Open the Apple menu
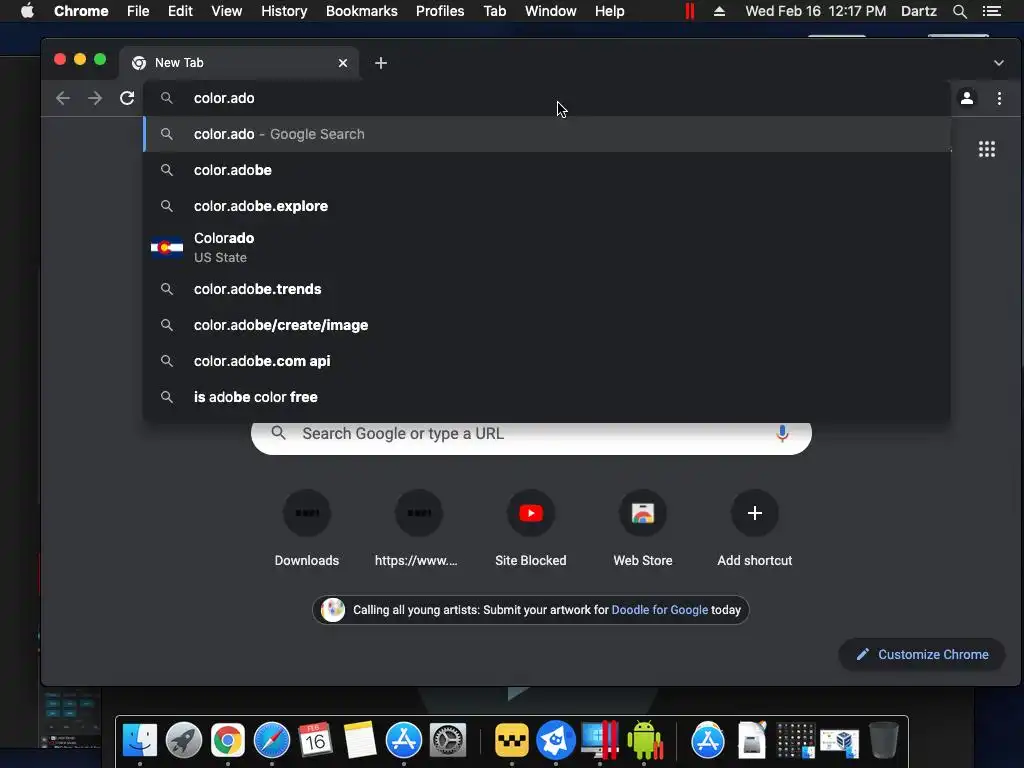 tap(27, 11)
